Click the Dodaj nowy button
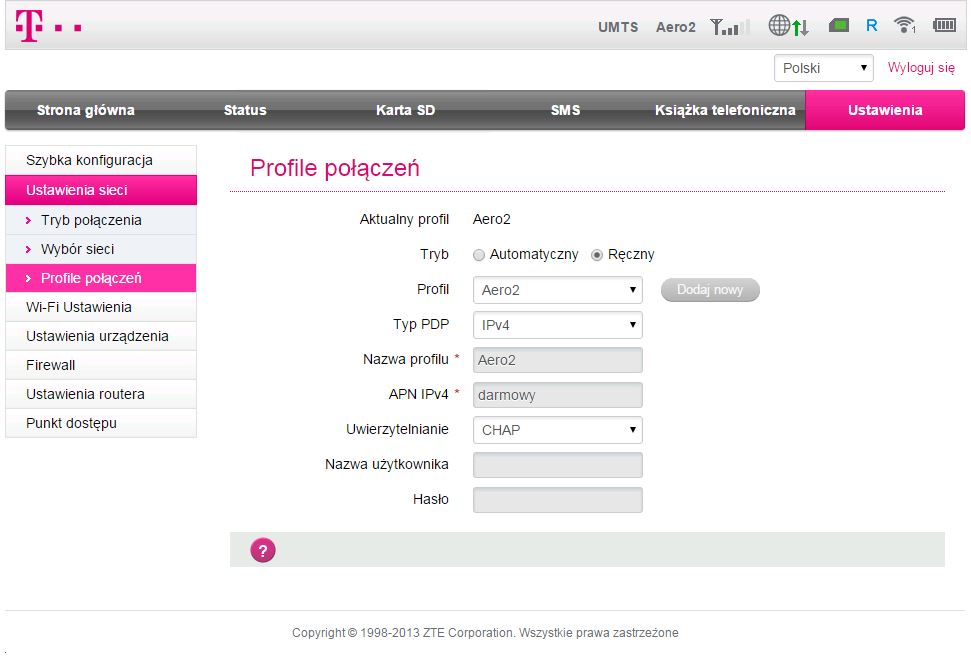Viewport: 971px width, 662px height. pos(710,290)
